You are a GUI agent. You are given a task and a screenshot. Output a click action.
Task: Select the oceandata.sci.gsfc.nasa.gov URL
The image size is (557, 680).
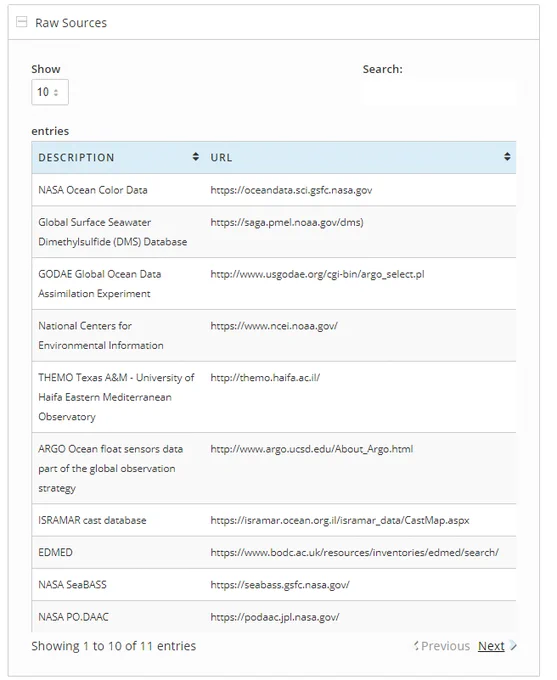click(291, 190)
